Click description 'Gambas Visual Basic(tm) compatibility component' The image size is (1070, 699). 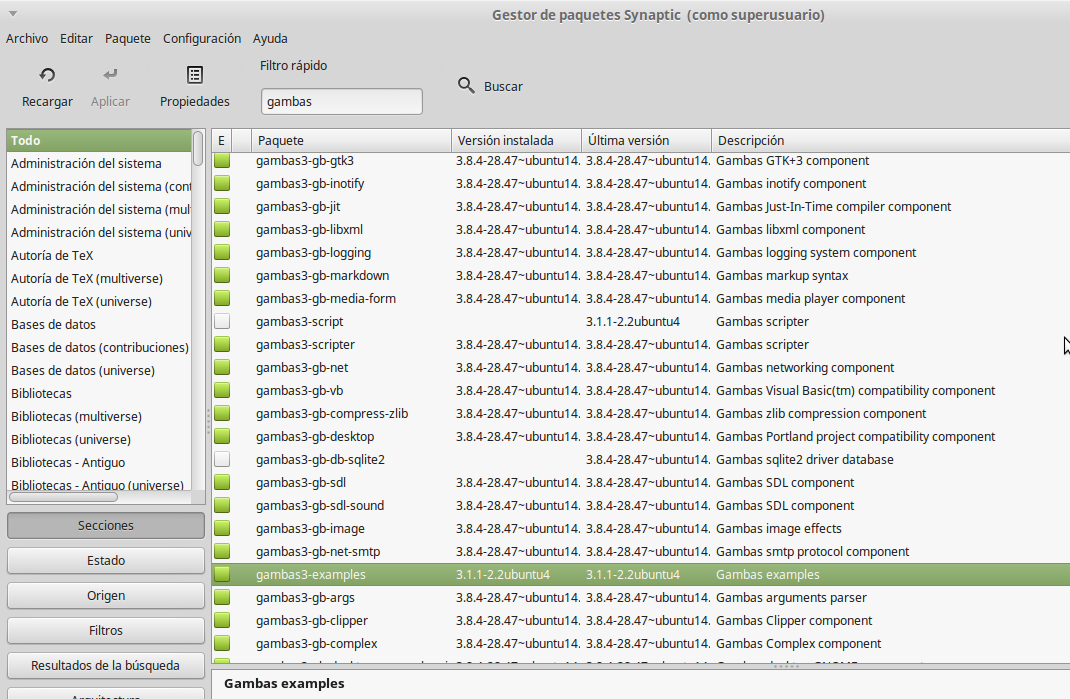click(855, 390)
